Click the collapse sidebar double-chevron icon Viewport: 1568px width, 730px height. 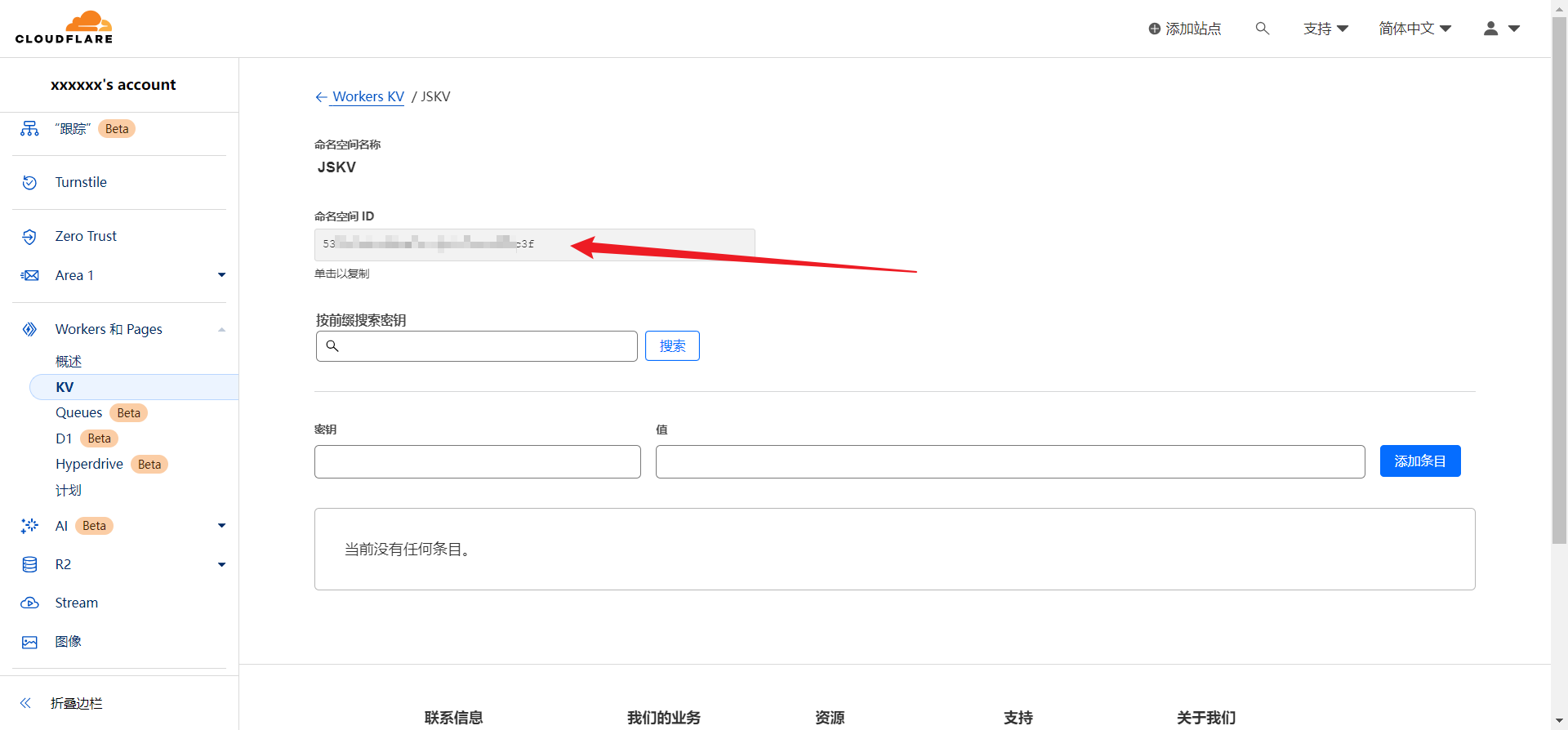coord(26,703)
